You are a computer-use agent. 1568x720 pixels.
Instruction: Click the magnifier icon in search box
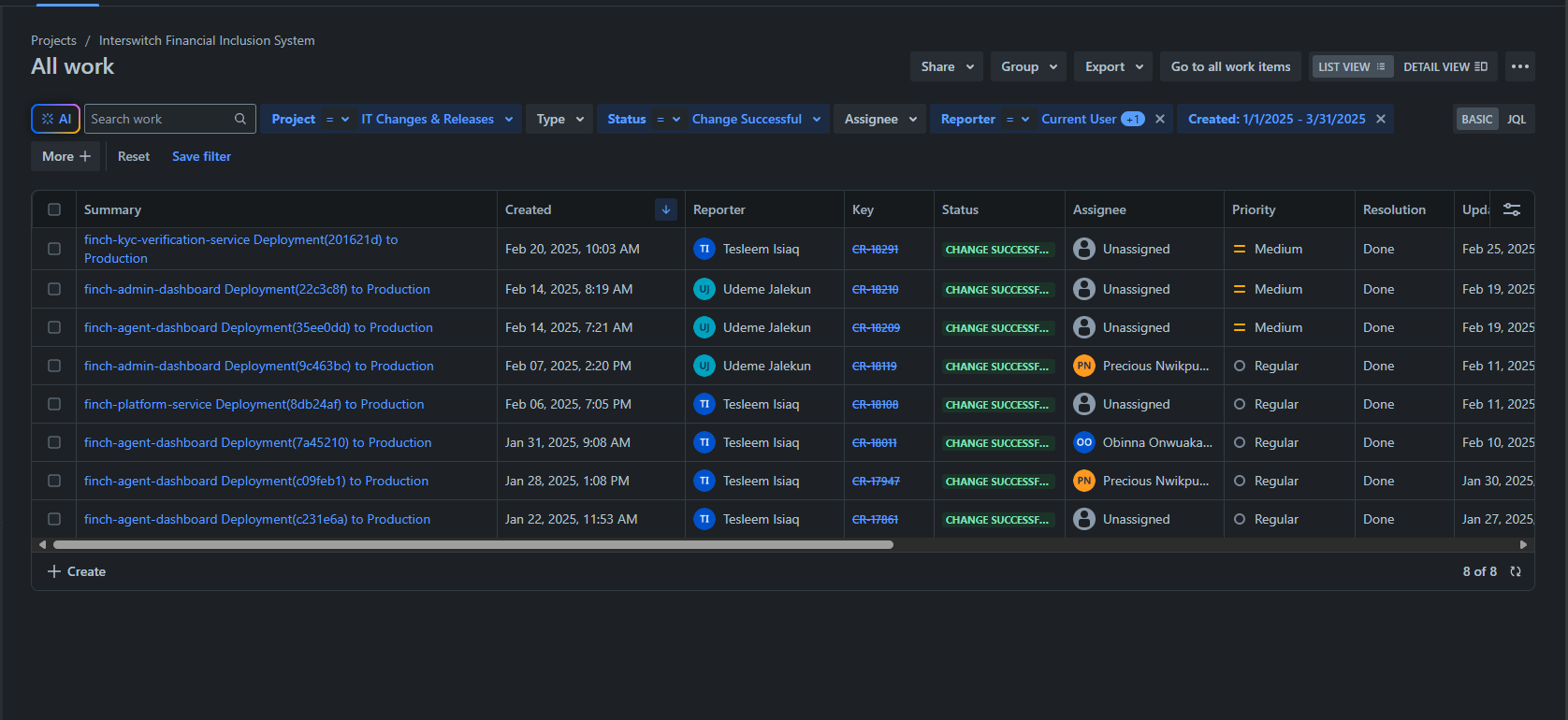pos(240,119)
